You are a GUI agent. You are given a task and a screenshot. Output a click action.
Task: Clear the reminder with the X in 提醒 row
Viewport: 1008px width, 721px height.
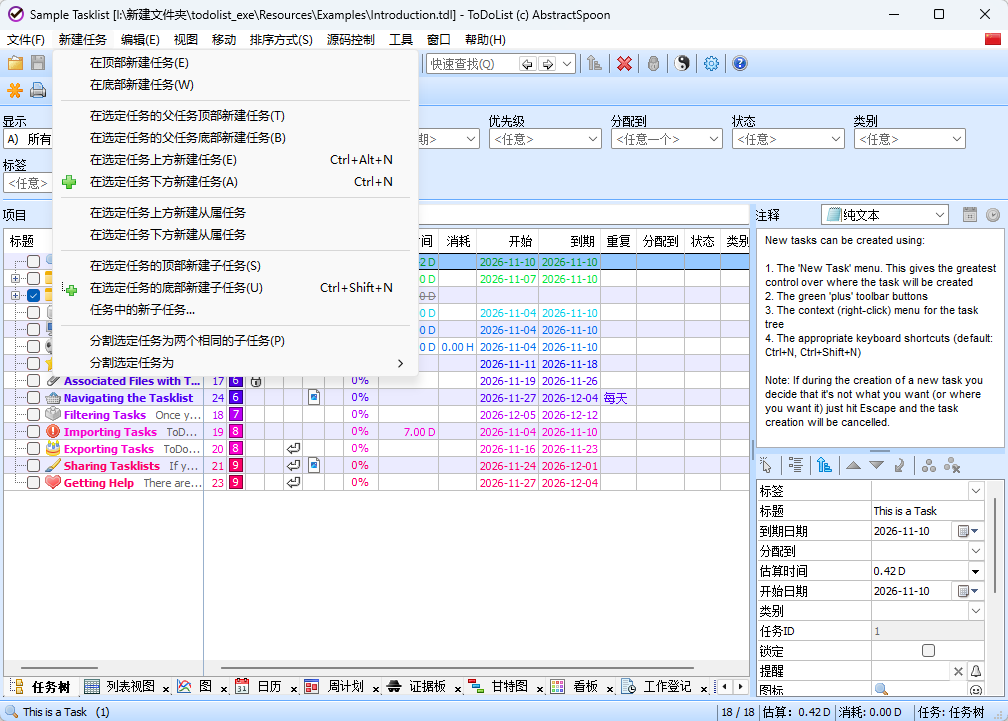click(x=958, y=671)
